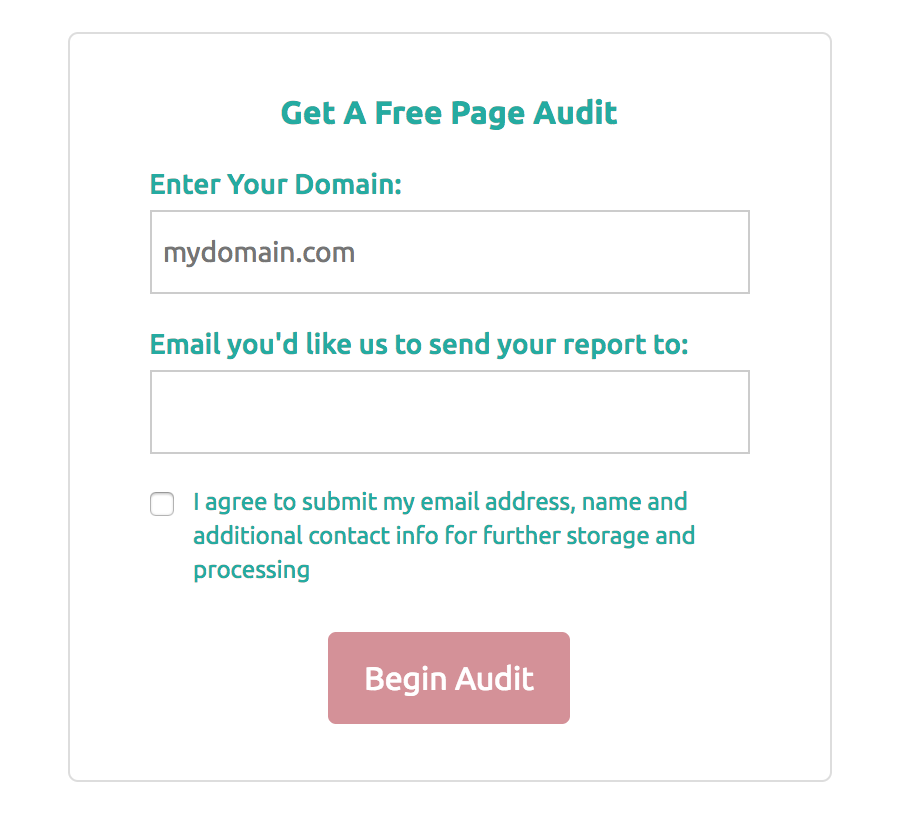The width and height of the screenshot is (900, 832).
Task: Activate the email input below its label
Action: point(448,411)
